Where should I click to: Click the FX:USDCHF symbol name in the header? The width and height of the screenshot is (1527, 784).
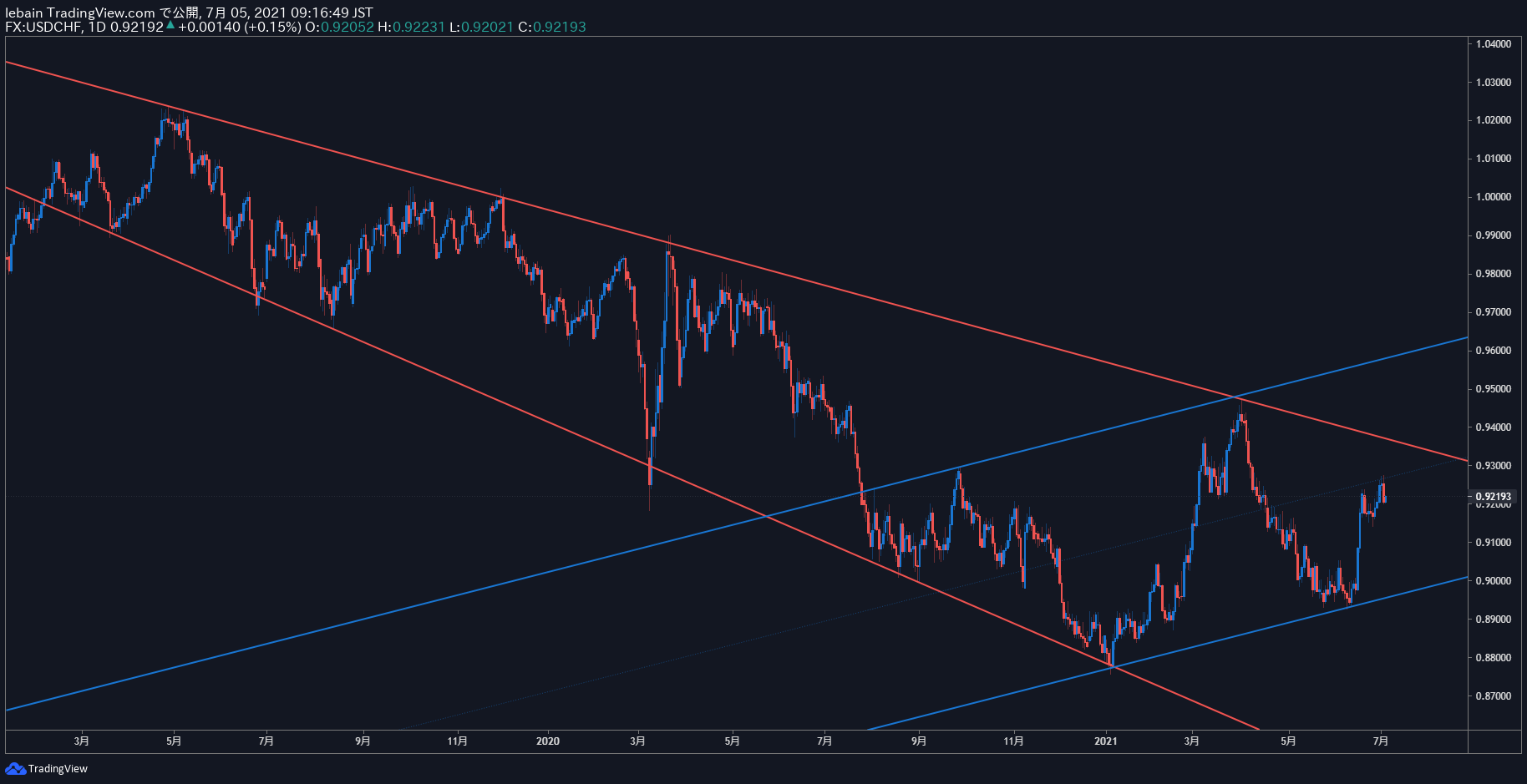(x=43, y=27)
